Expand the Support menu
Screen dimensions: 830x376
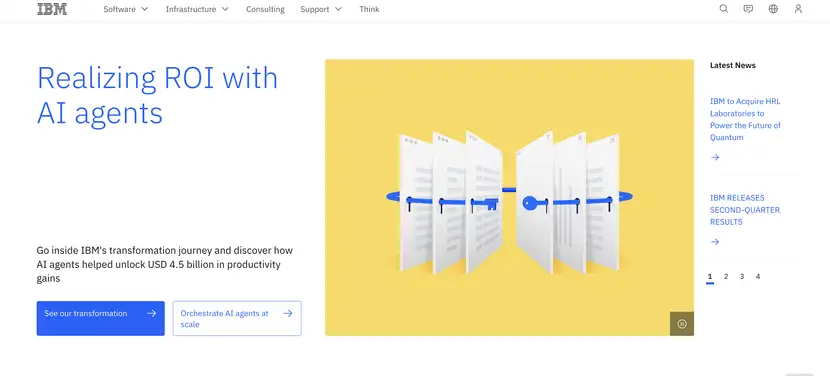[x=321, y=9]
